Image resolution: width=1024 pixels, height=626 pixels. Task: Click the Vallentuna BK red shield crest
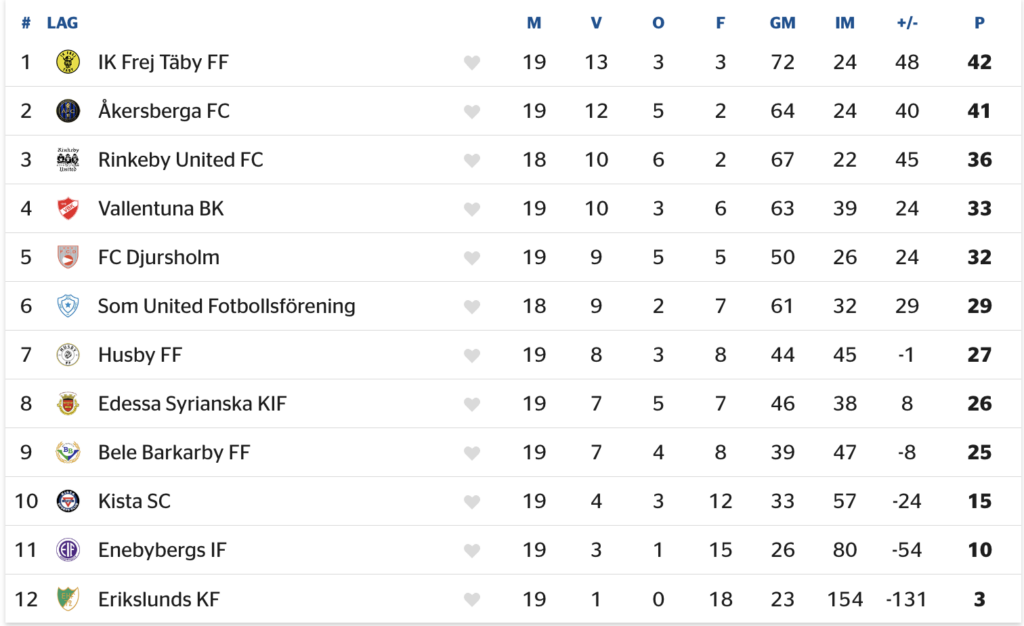(68, 209)
